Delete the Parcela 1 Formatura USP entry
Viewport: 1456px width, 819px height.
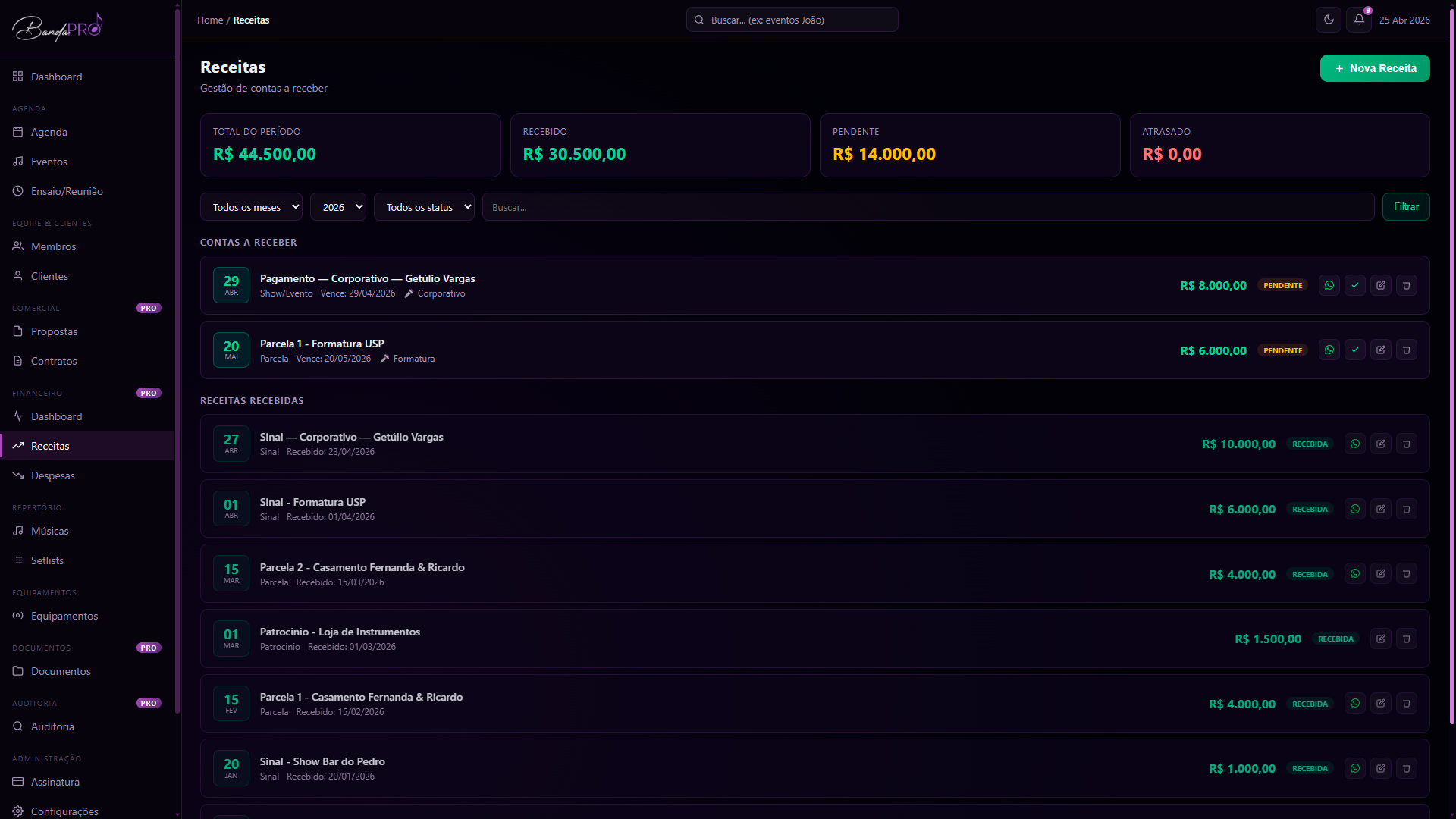click(1407, 350)
